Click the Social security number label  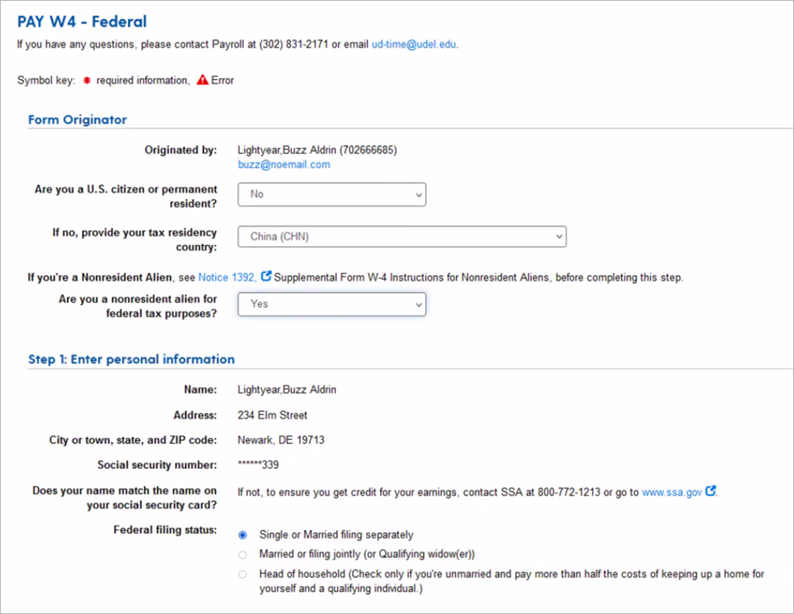(x=157, y=465)
